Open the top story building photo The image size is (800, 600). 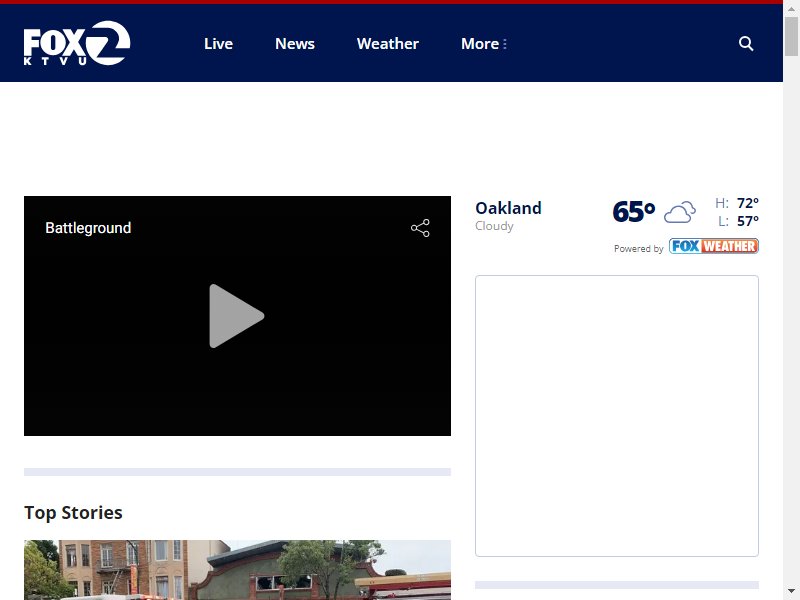coord(237,570)
